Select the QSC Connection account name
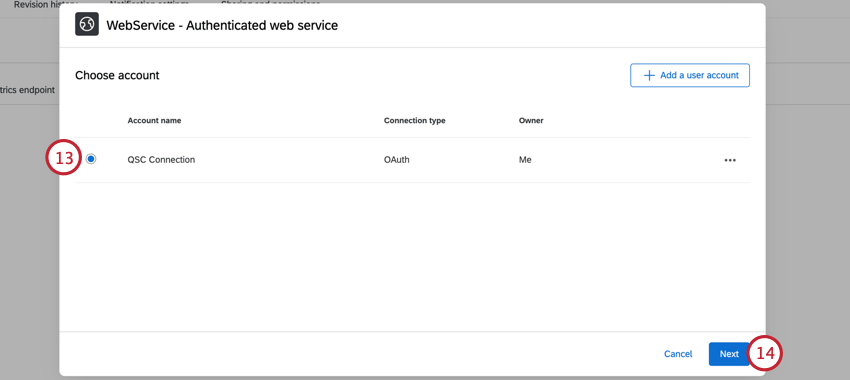The image size is (850, 380). (161, 160)
